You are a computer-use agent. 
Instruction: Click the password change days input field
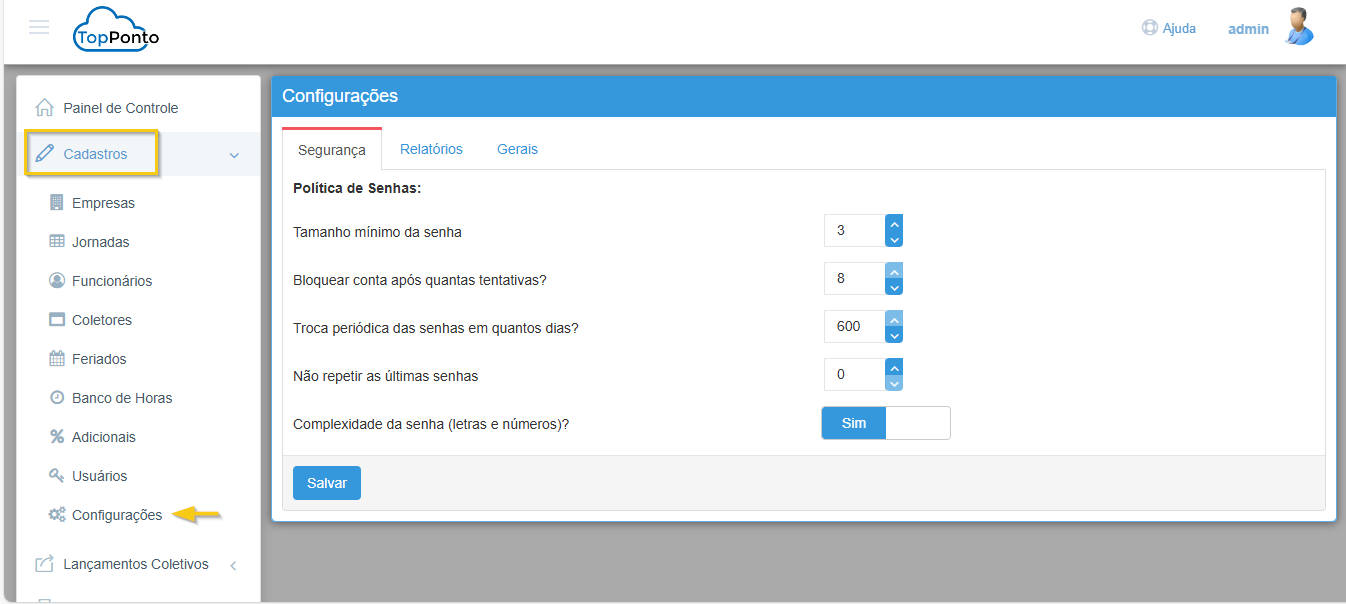[x=854, y=326]
